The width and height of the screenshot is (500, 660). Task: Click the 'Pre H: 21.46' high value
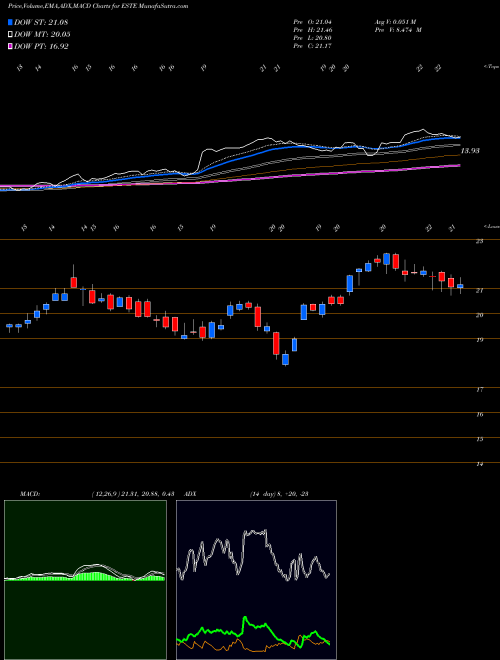(313, 30)
